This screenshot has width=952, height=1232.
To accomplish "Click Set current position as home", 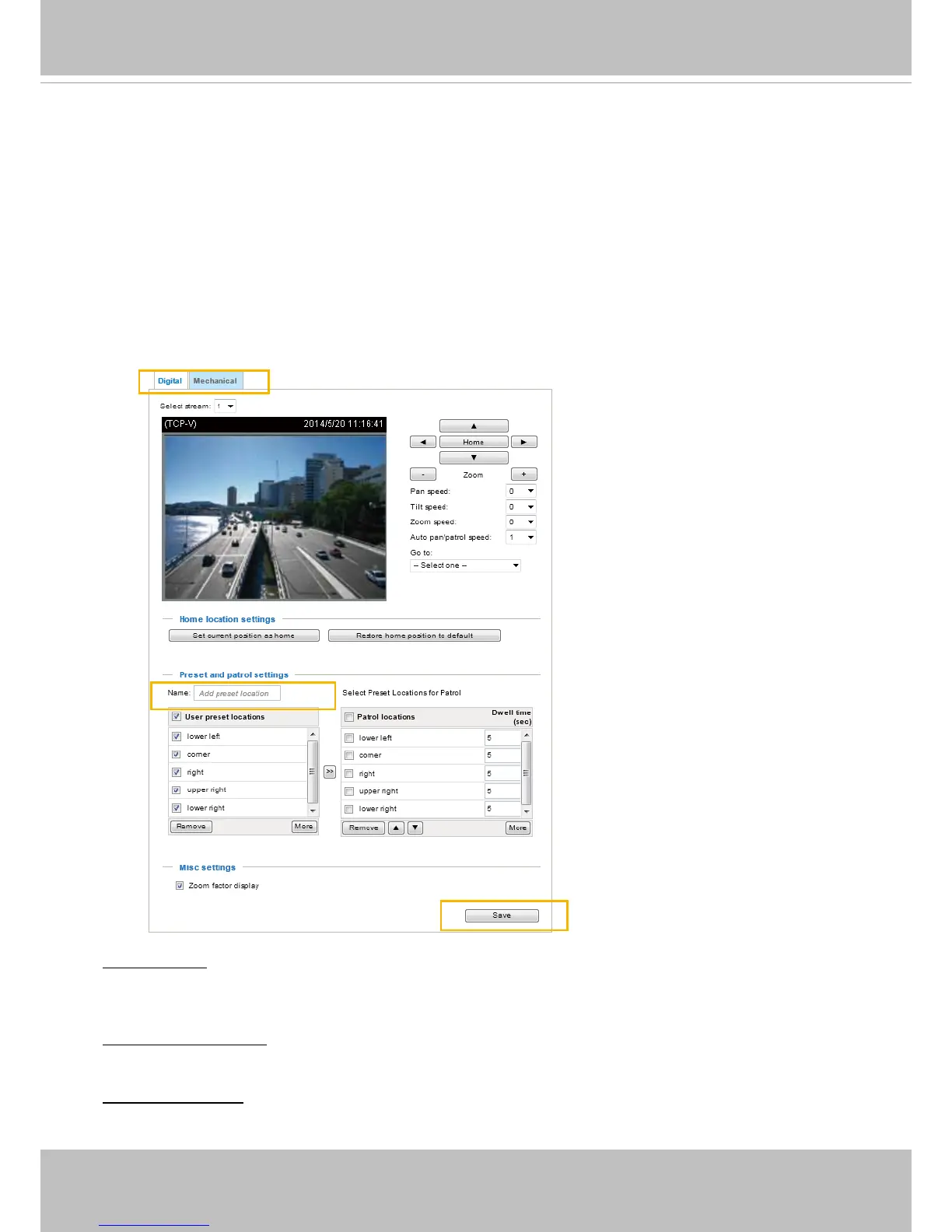I will (x=244, y=635).
